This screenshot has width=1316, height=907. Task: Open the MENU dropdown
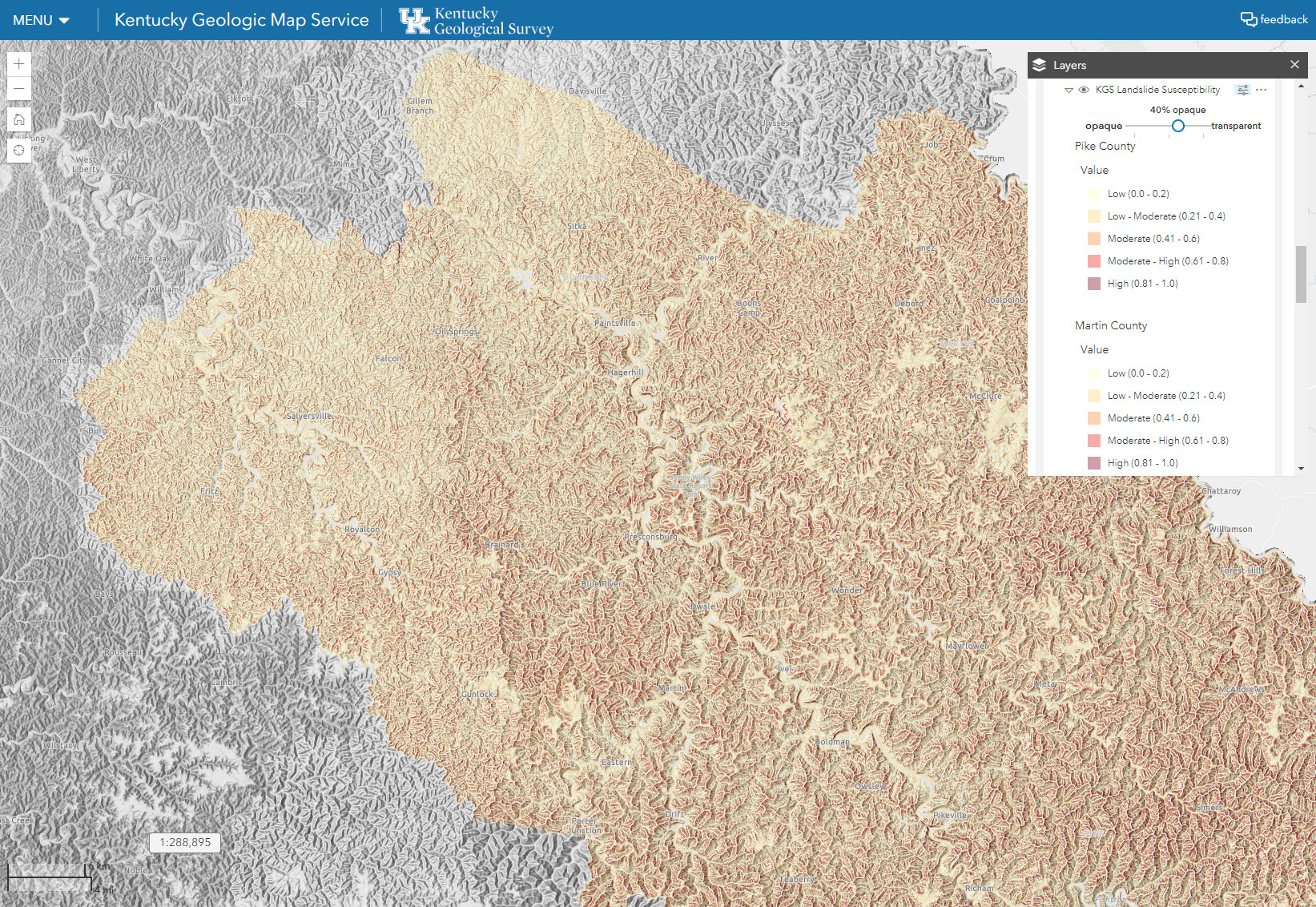pos(41,20)
